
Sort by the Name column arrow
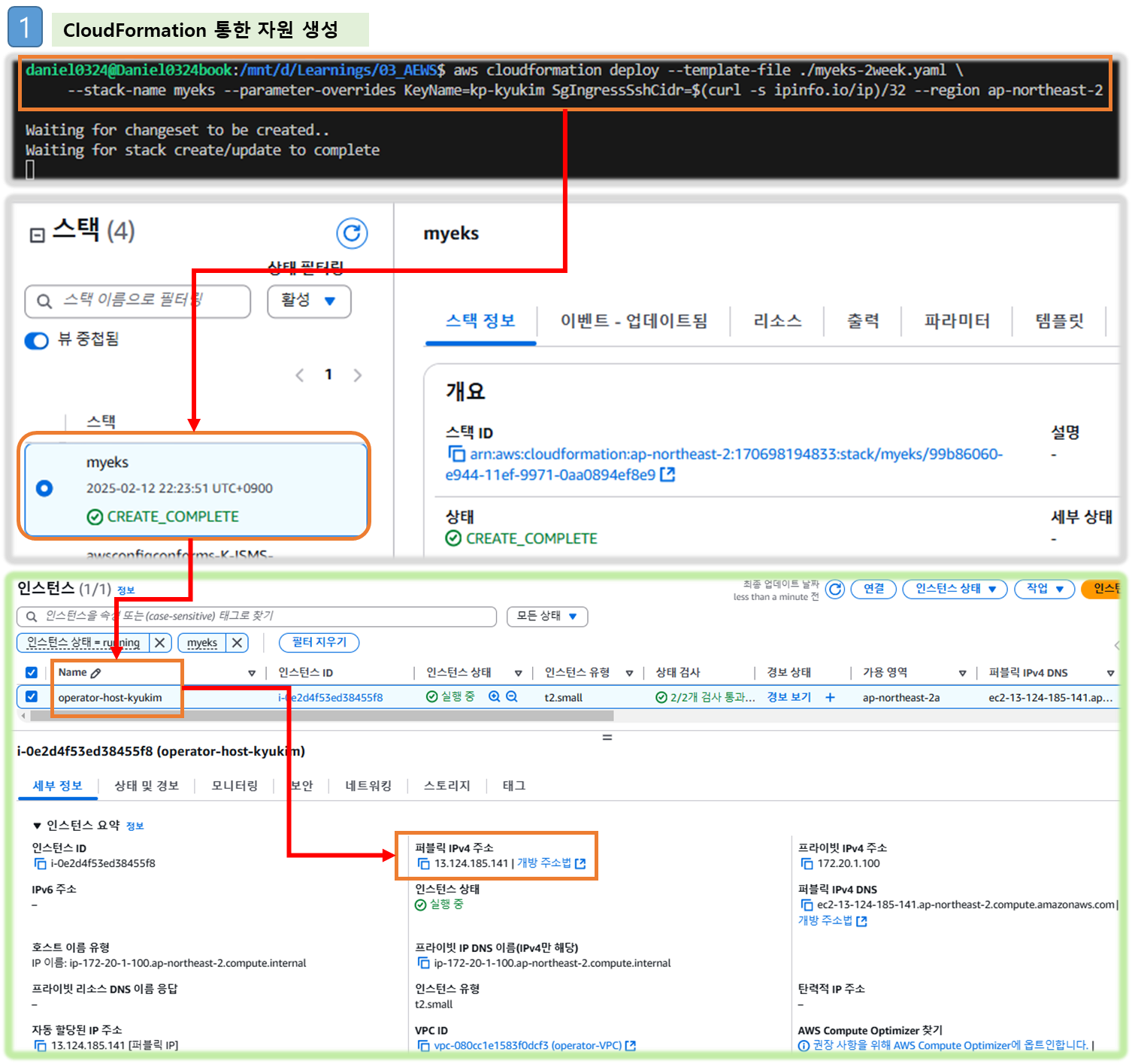pyautogui.click(x=252, y=674)
